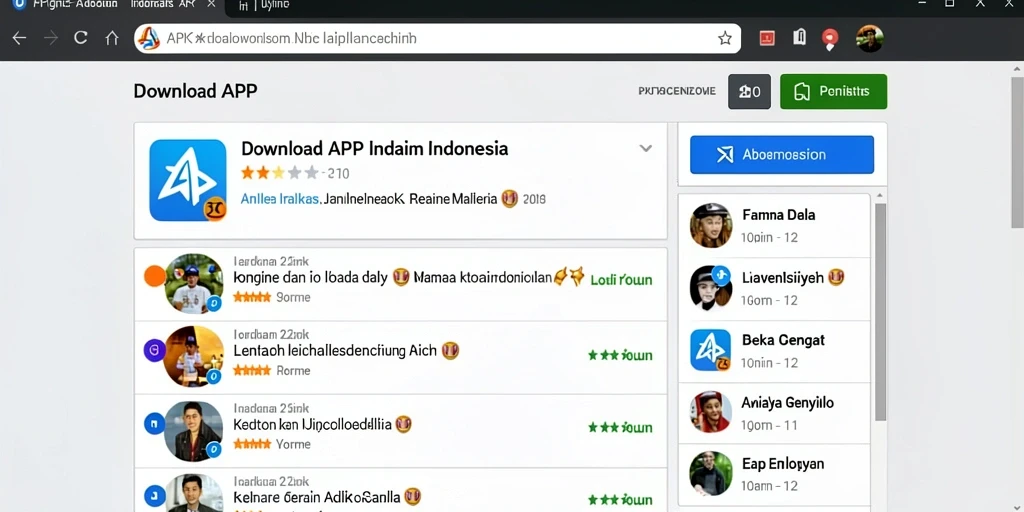The height and width of the screenshot is (512, 1024).
Task: Select the Liavenlsiiyeh sidebar item
Action: pos(774,289)
